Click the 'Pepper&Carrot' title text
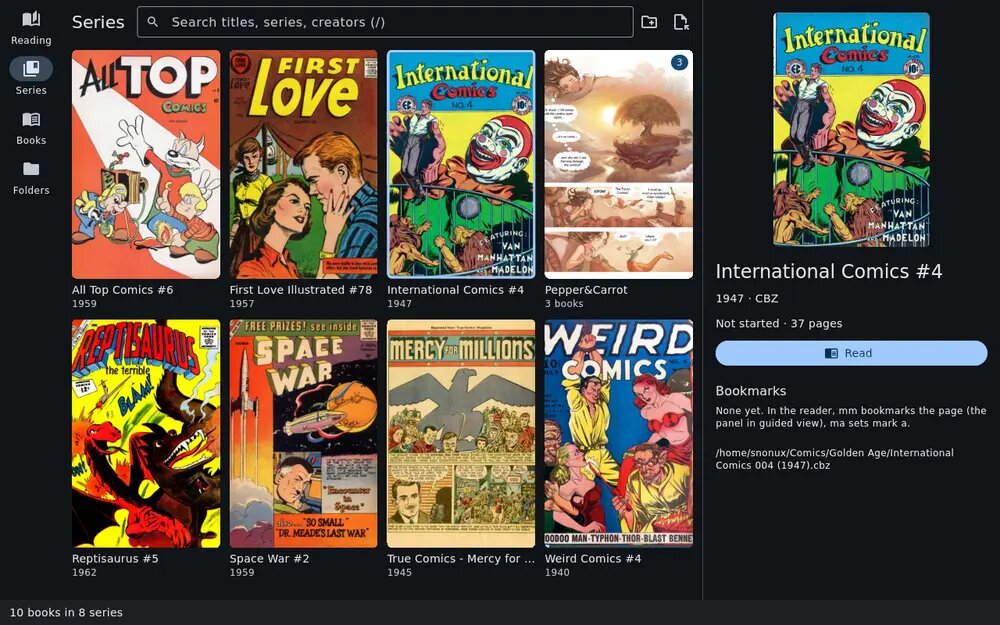Screen dimensions: 1000x625 coord(586,290)
